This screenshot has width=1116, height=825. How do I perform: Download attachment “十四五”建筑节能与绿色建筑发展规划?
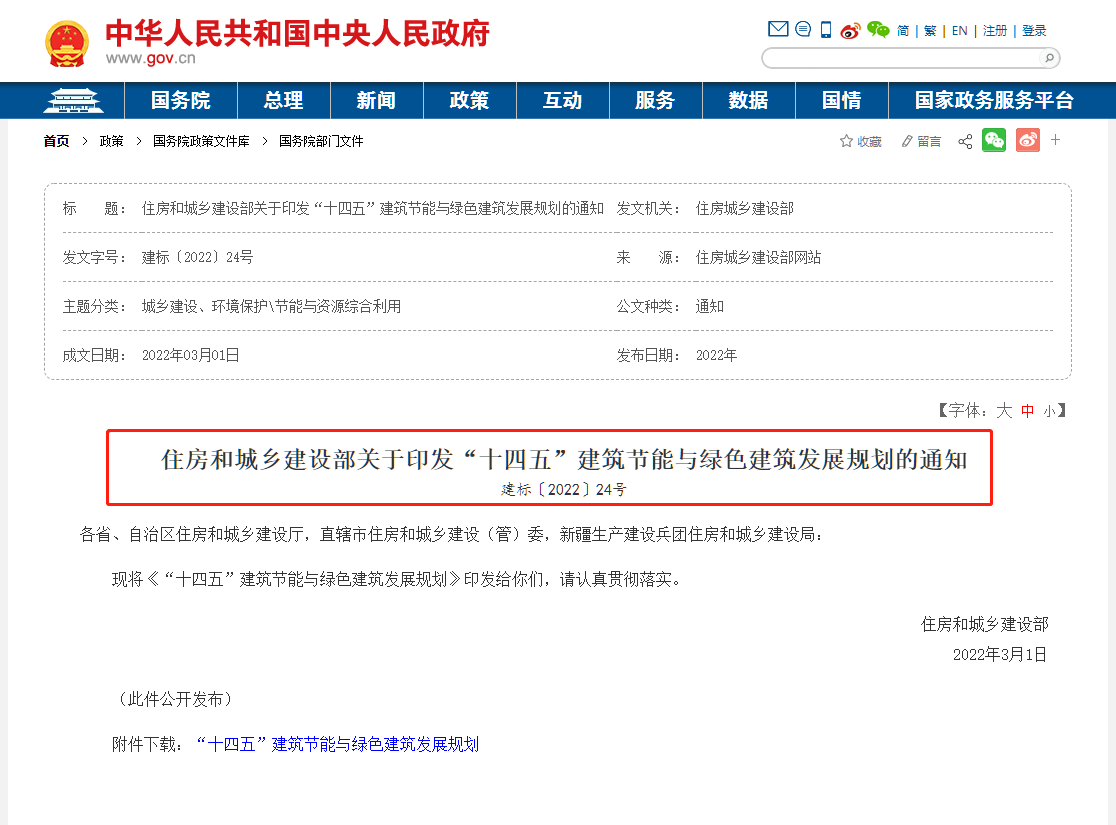coord(337,745)
